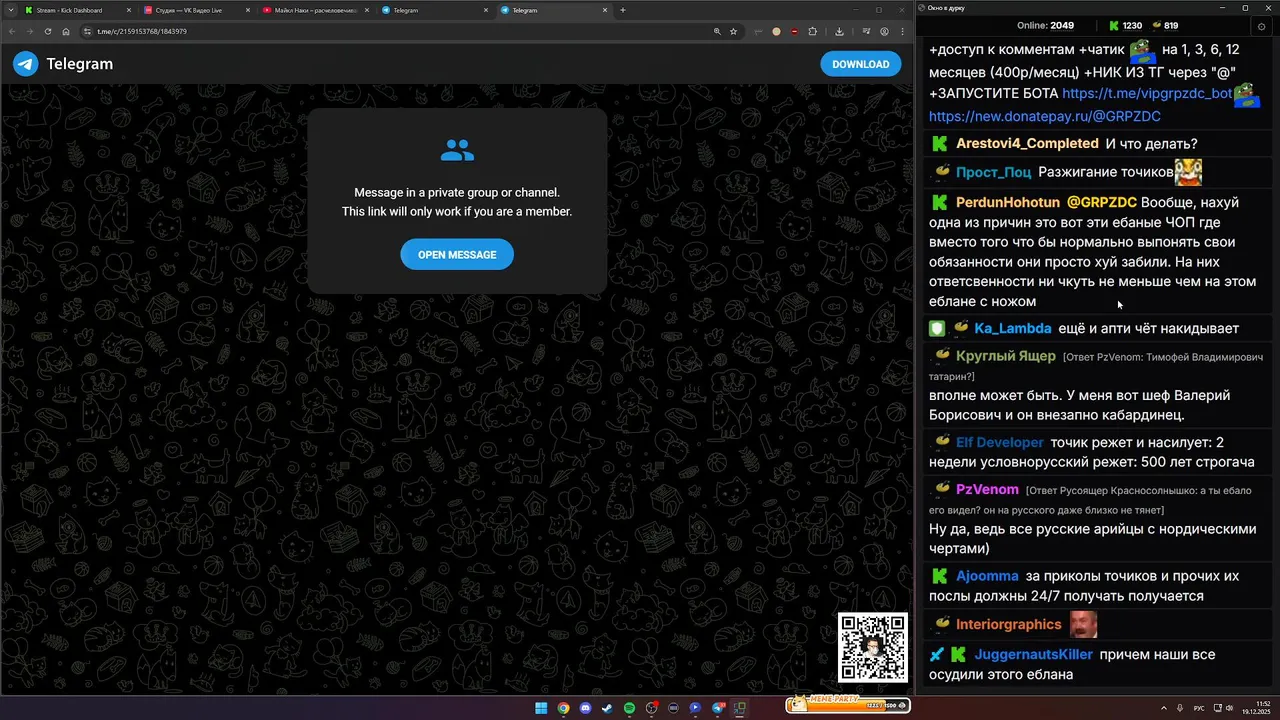Close the active Telegram tab

pos(605,10)
